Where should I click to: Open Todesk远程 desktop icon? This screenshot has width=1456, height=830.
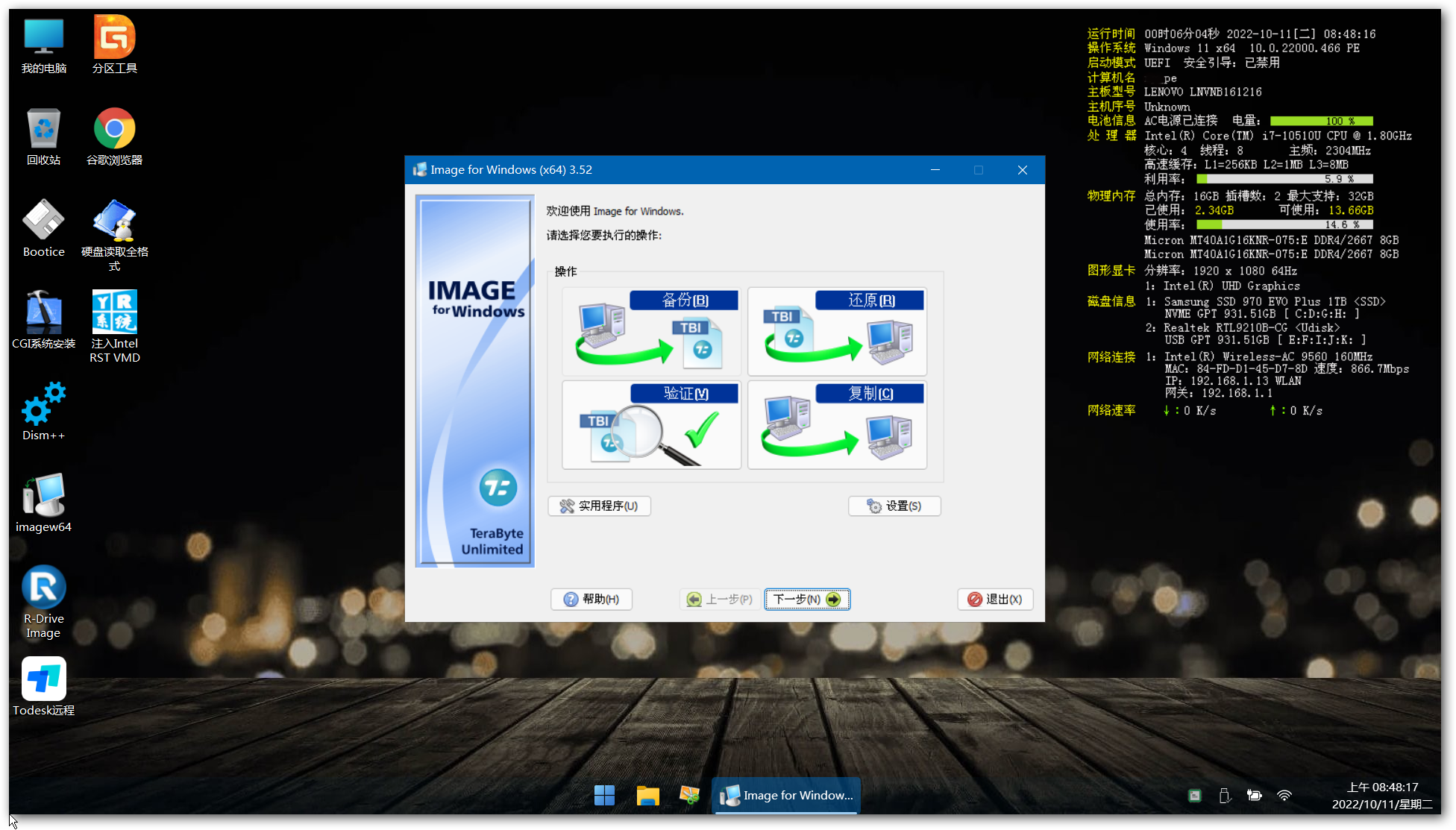click(44, 688)
